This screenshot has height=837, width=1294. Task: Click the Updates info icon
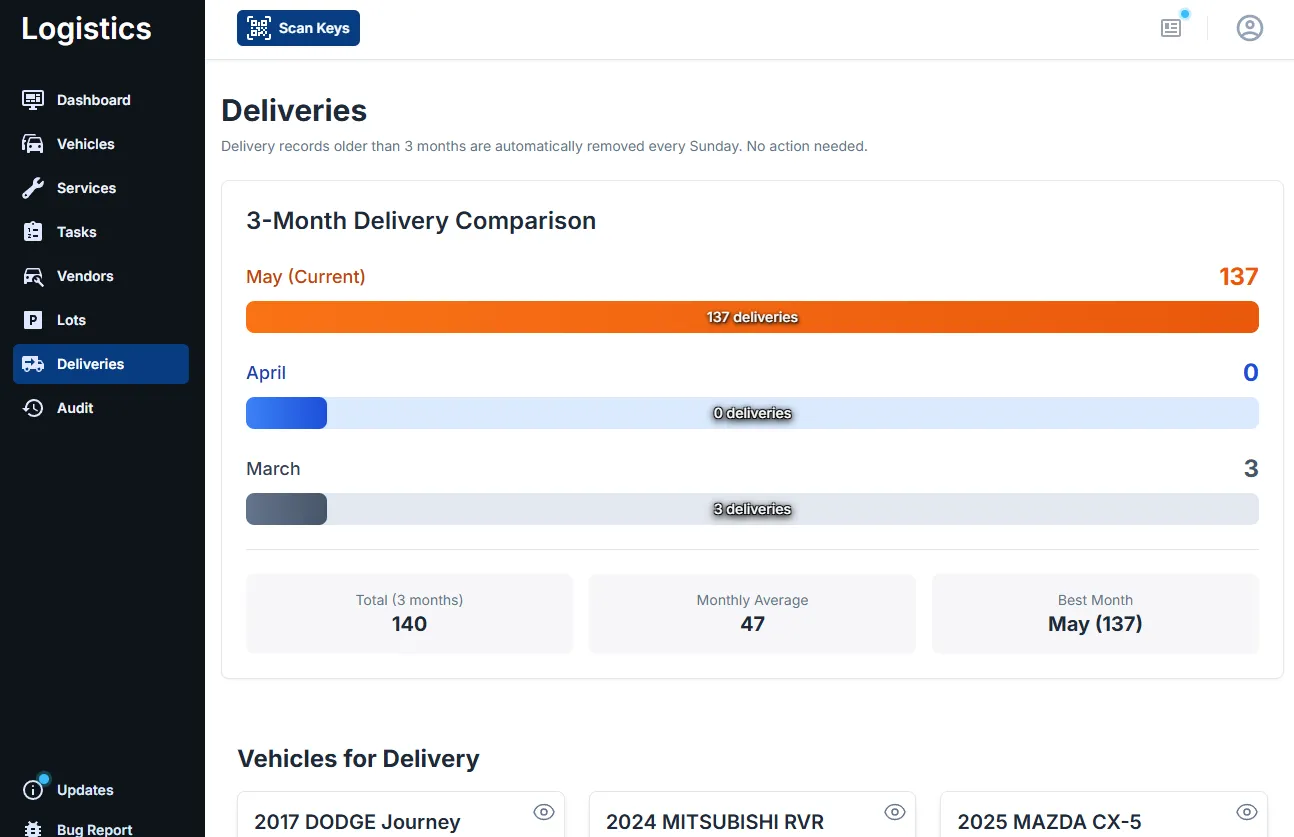(33, 790)
